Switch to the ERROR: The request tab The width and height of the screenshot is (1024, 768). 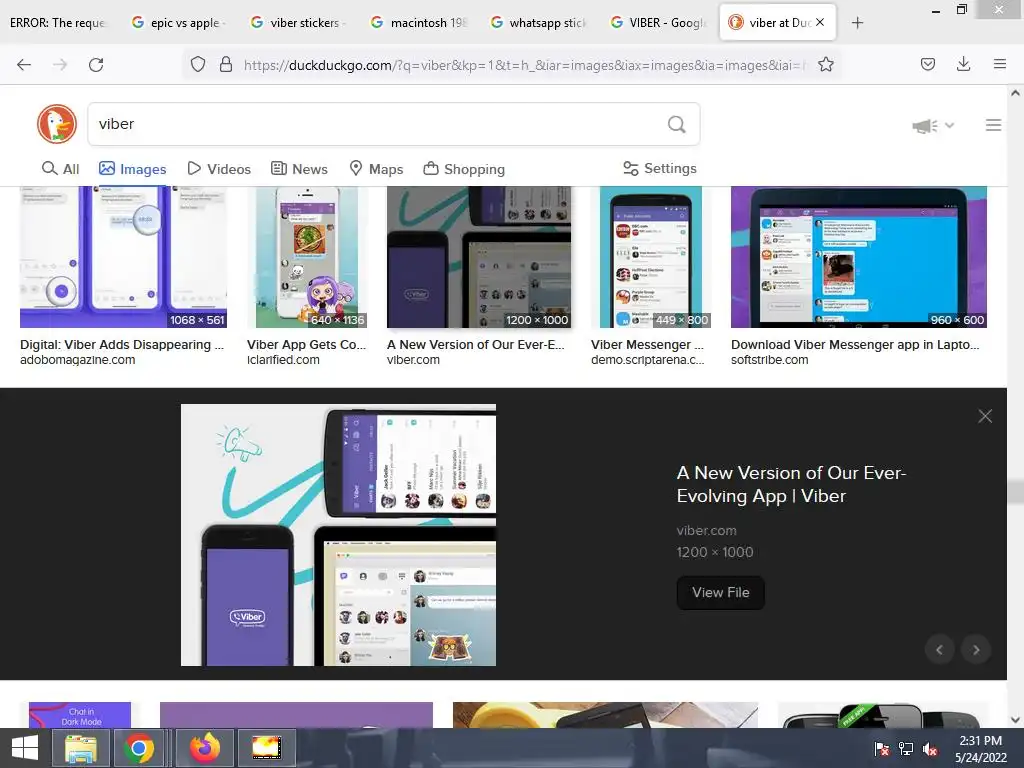tap(57, 23)
